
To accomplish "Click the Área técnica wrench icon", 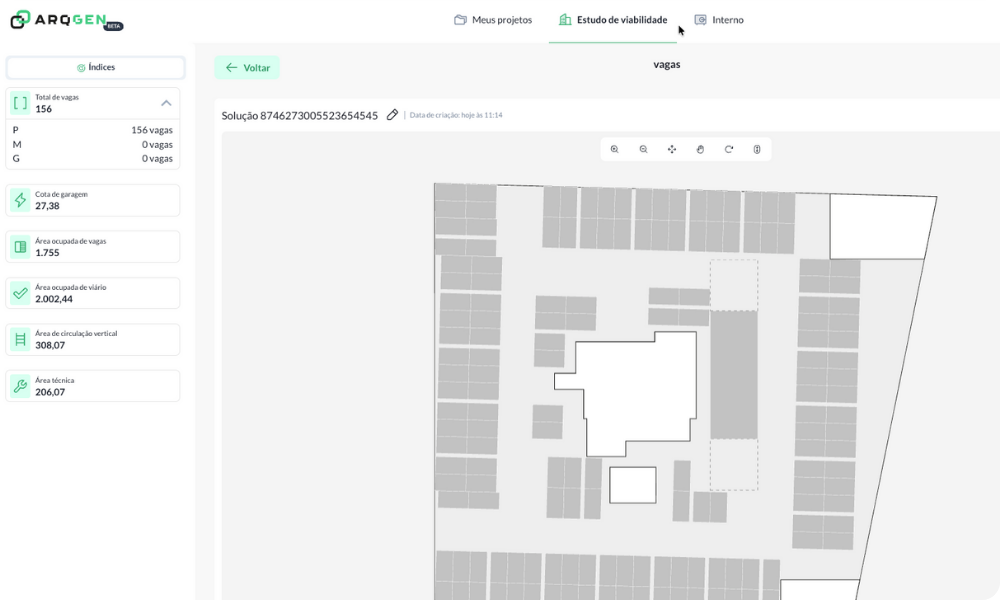I will click(20, 386).
